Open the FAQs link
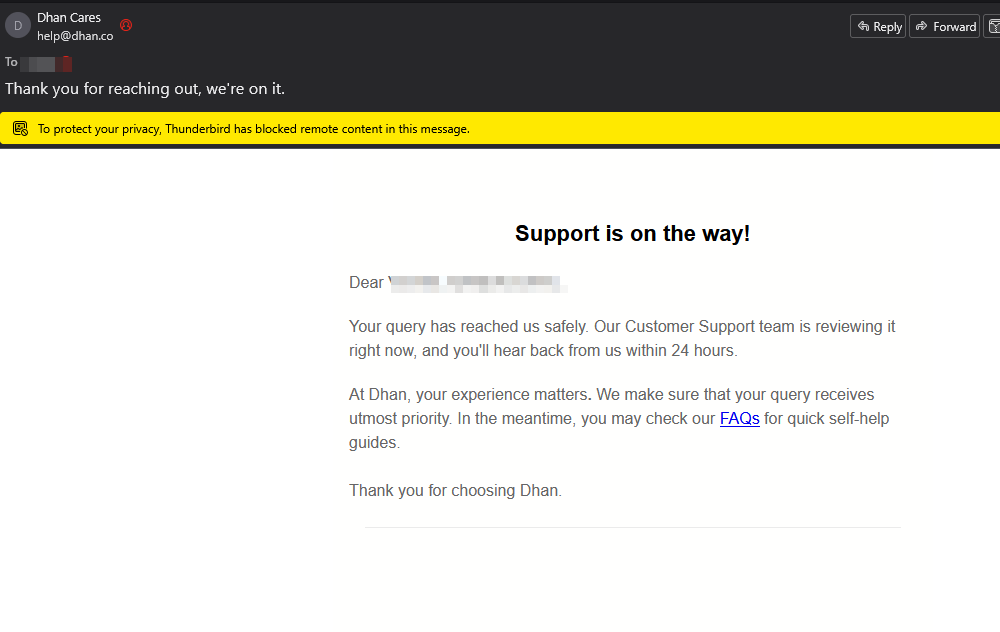 click(739, 418)
